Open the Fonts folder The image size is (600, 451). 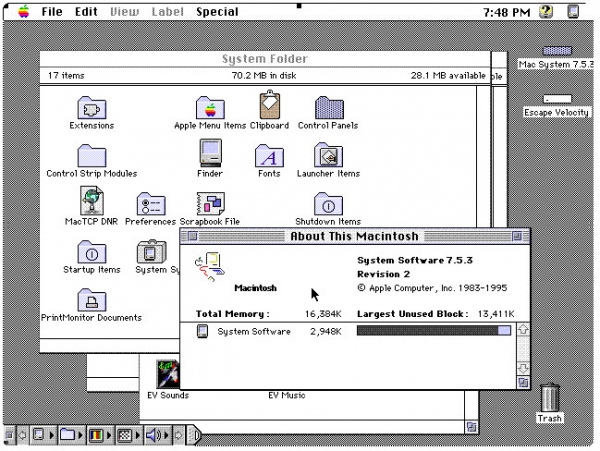269,156
